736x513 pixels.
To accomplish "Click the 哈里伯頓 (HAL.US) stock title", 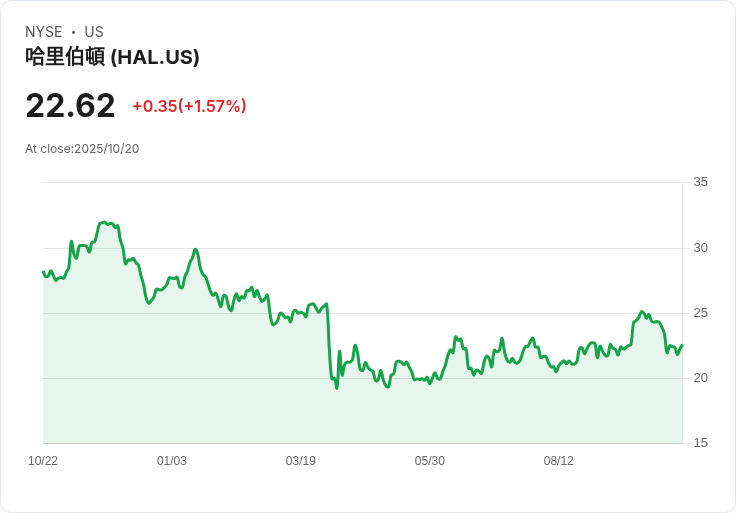I will (112, 57).
